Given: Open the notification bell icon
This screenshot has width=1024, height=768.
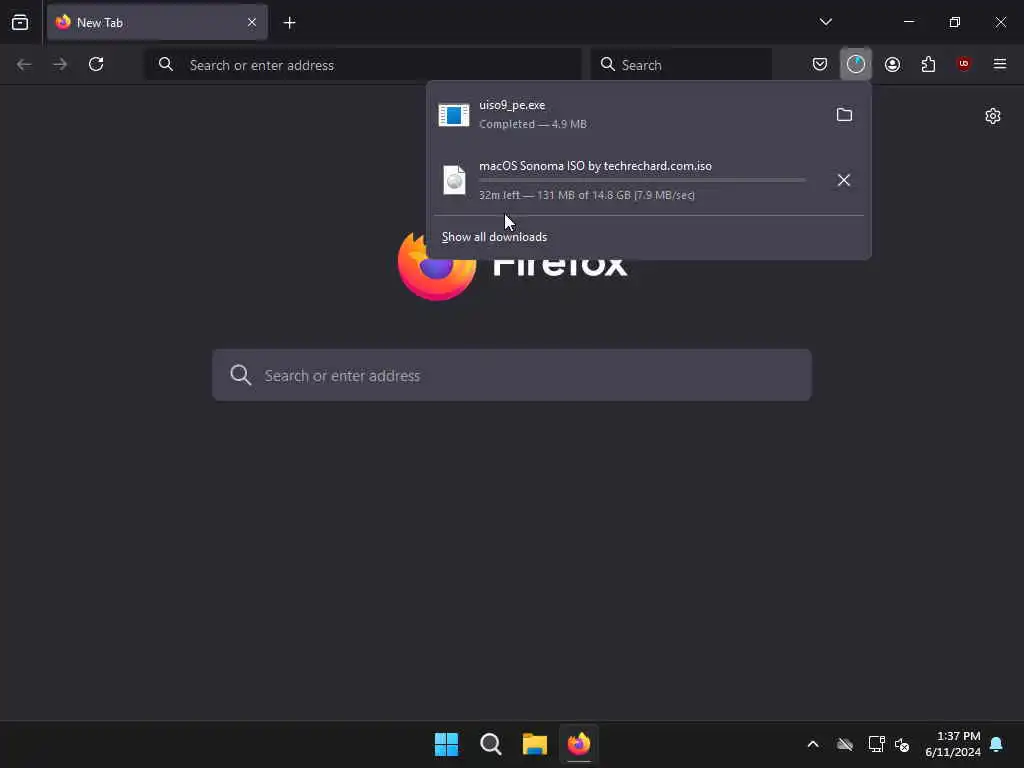Looking at the screenshot, I should click(x=997, y=744).
